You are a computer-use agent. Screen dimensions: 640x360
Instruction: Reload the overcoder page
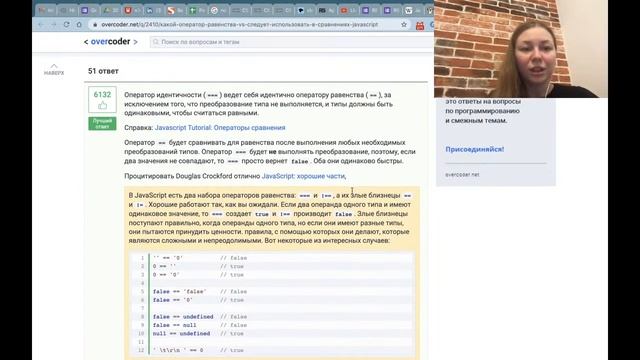pos(66,24)
